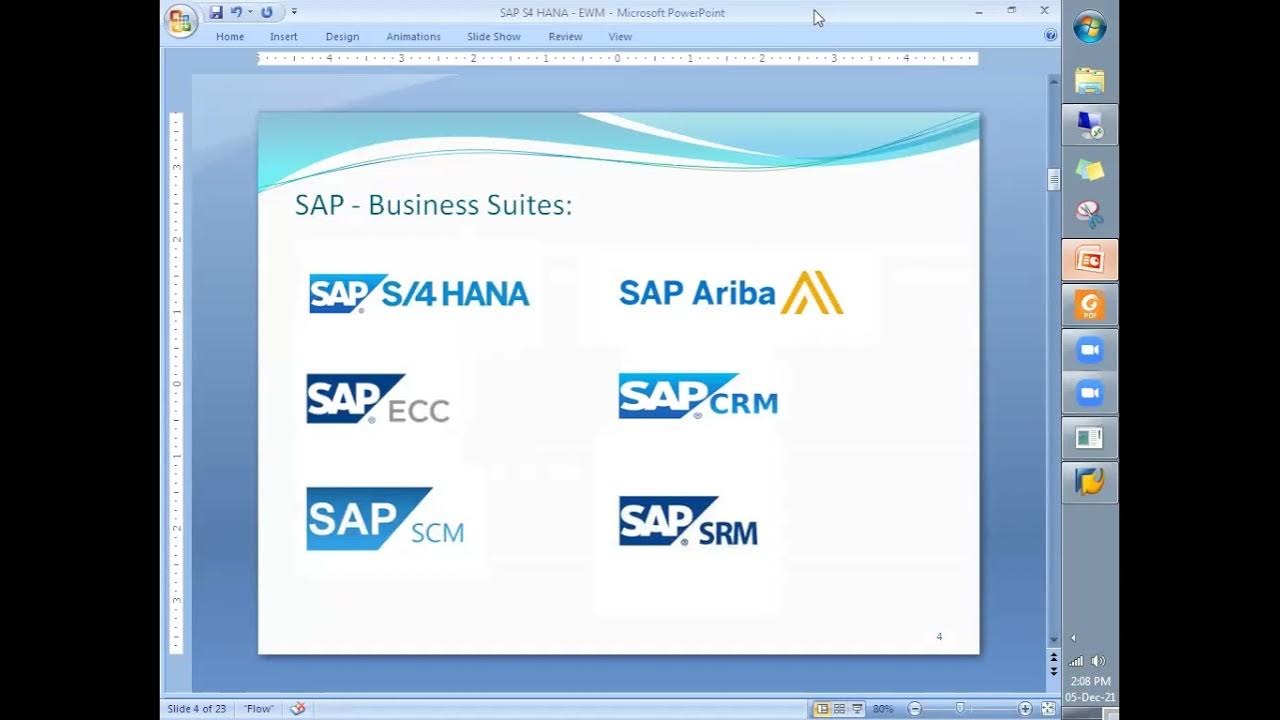Click the zoom slider handle
This screenshot has height=720, width=1280.
[960, 709]
